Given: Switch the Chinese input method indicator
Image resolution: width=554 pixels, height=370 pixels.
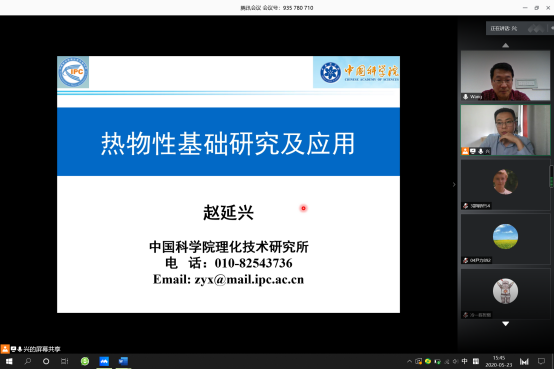Looking at the screenshot, I should (x=464, y=361).
